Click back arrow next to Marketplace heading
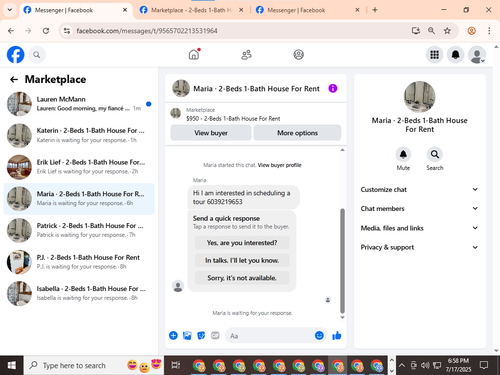 click(x=14, y=79)
